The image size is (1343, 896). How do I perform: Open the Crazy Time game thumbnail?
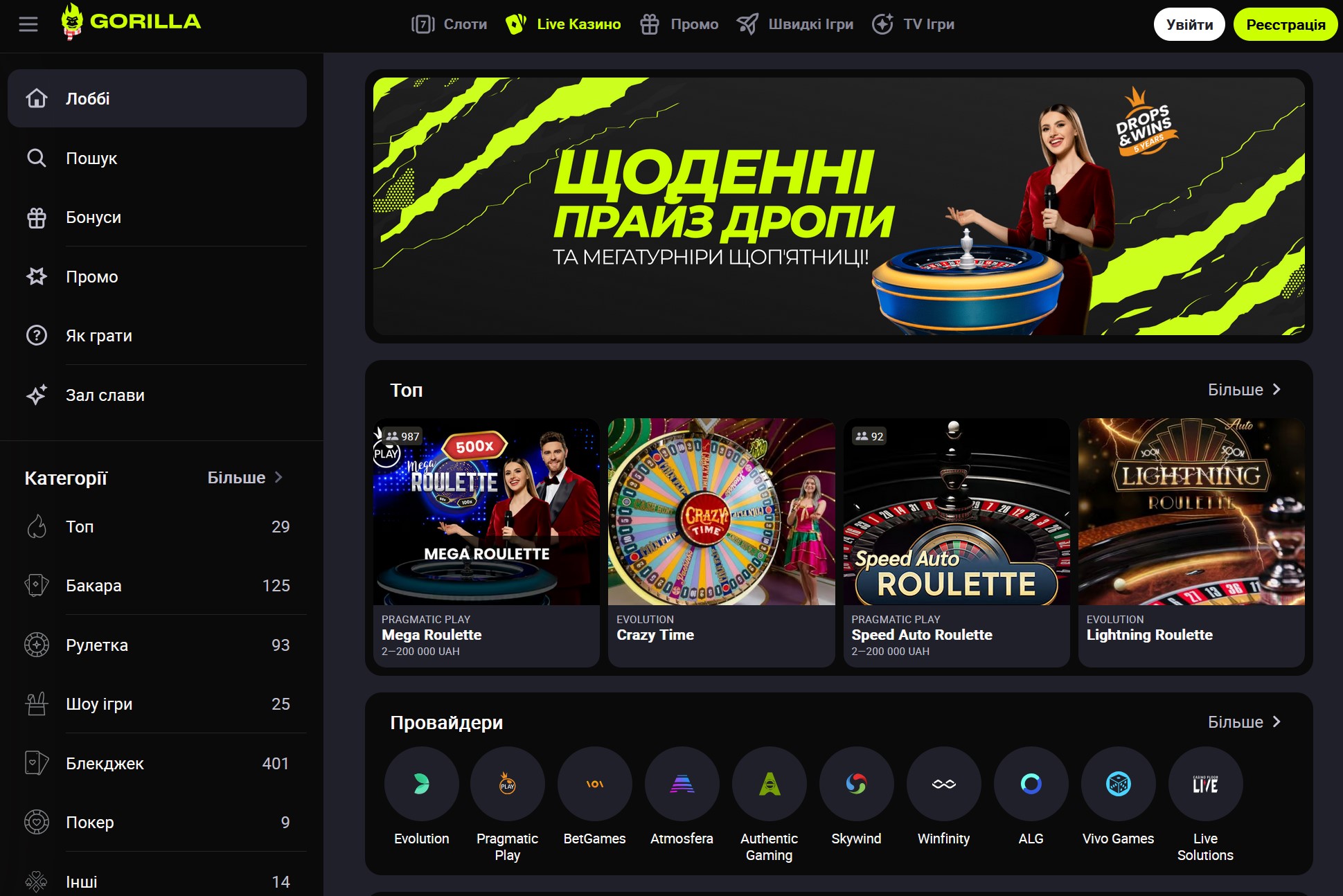pyautogui.click(x=720, y=512)
